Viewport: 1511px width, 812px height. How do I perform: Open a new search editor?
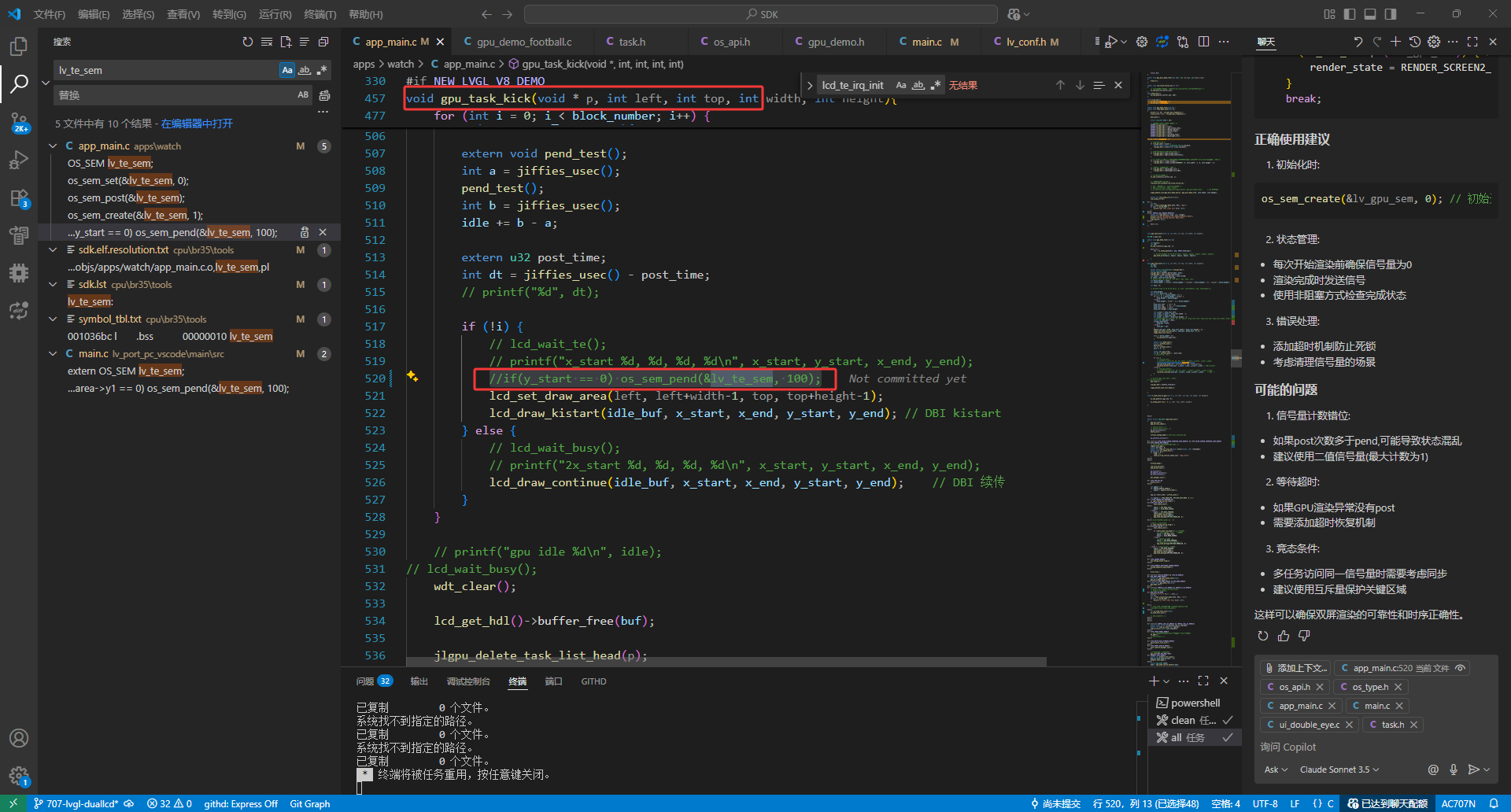tap(286, 42)
